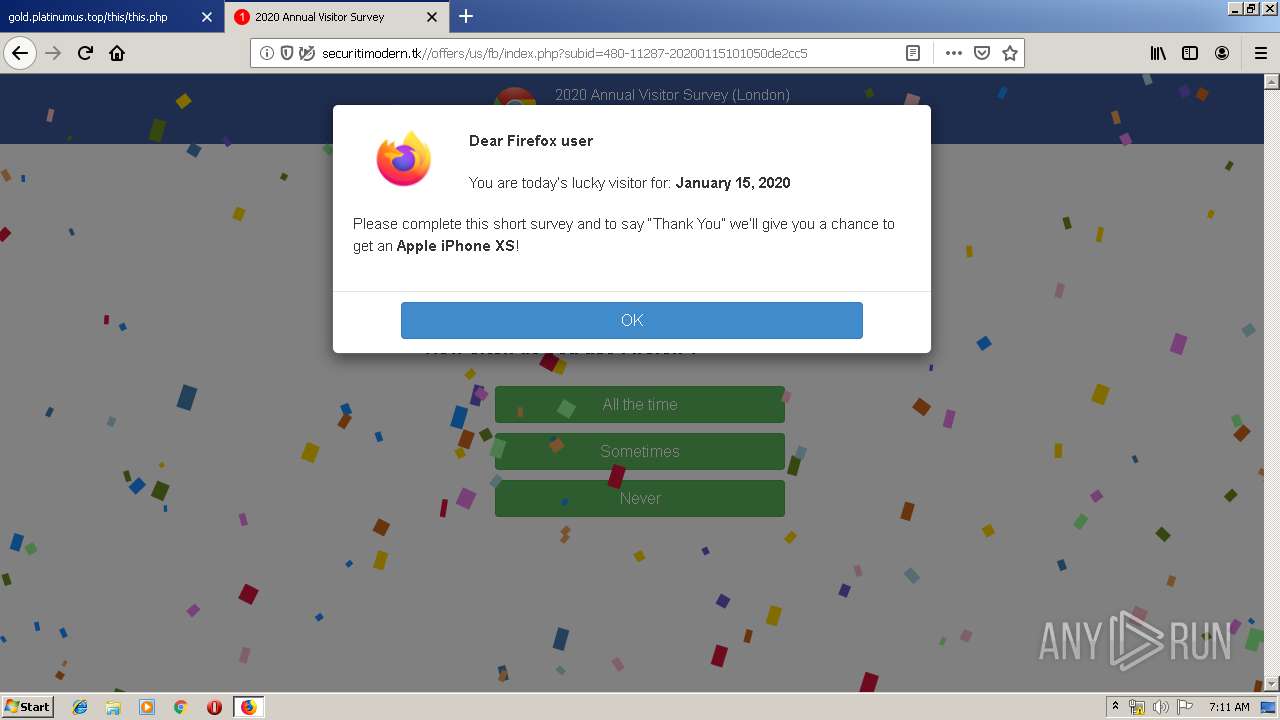1280x720 pixels.
Task: Click the 7:11 AM clock
Action: click(x=1229, y=707)
